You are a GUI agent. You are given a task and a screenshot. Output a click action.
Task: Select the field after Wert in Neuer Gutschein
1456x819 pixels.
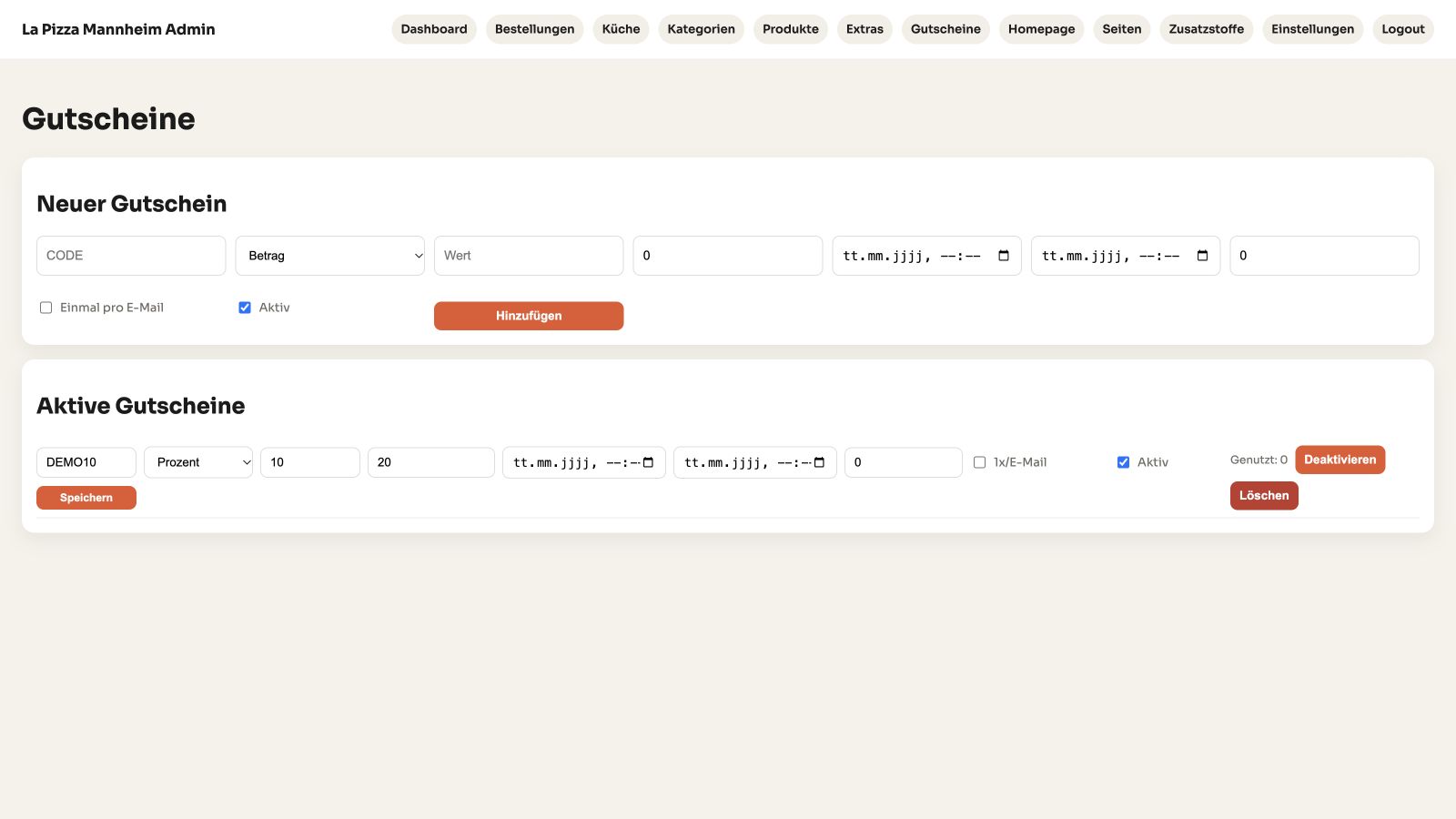[728, 256]
